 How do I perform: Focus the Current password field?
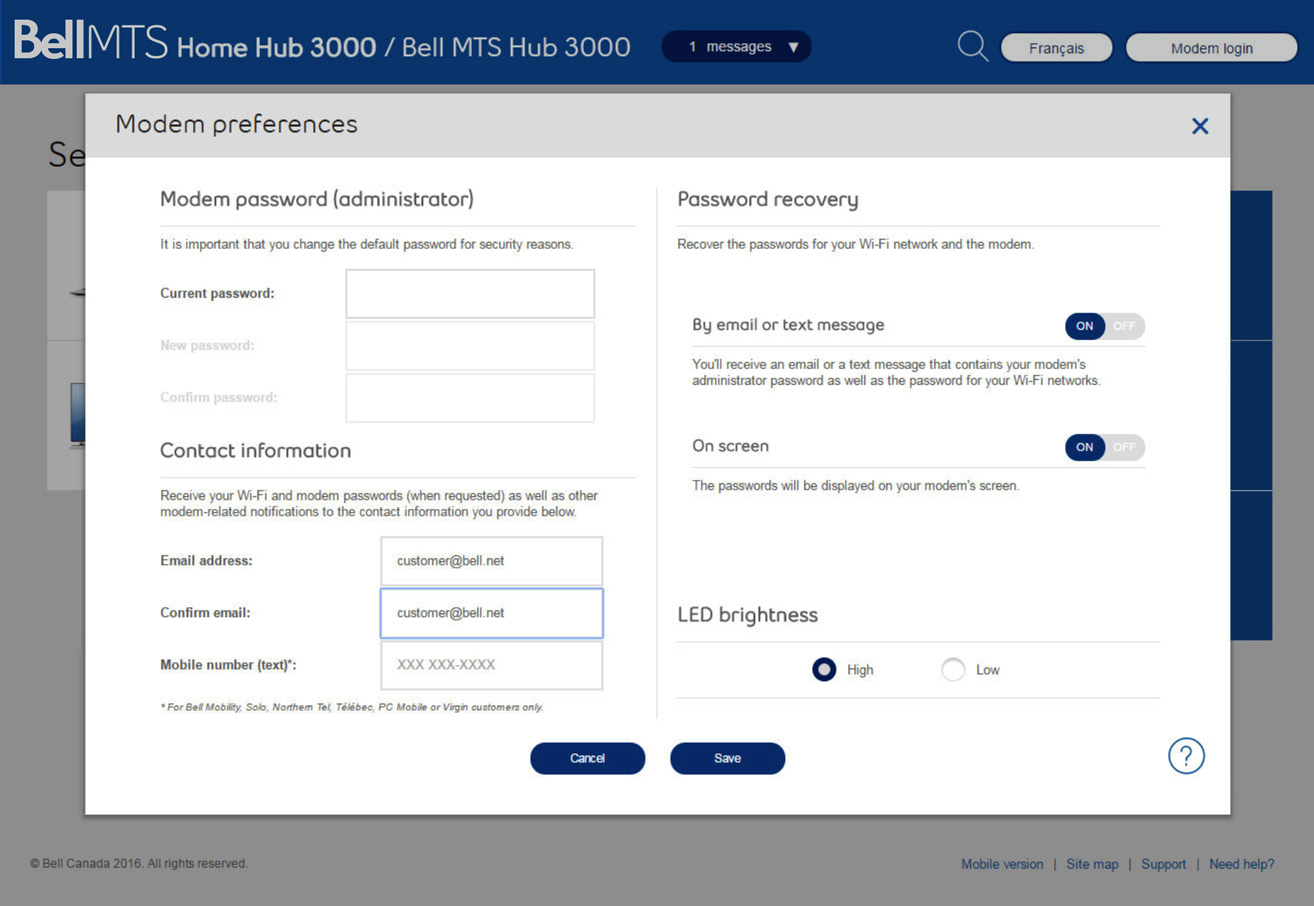point(470,294)
